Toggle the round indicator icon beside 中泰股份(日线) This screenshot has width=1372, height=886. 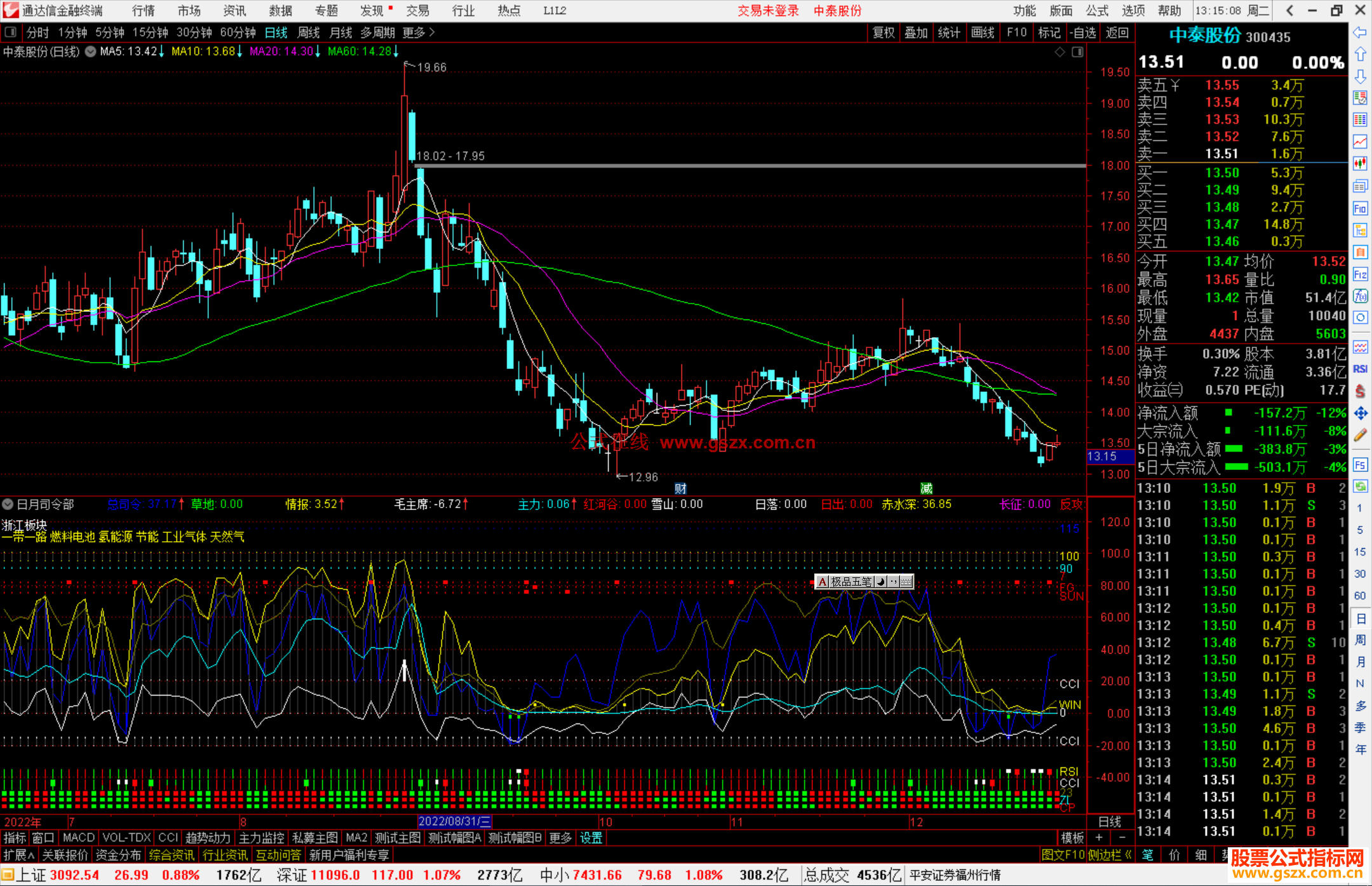[x=91, y=51]
